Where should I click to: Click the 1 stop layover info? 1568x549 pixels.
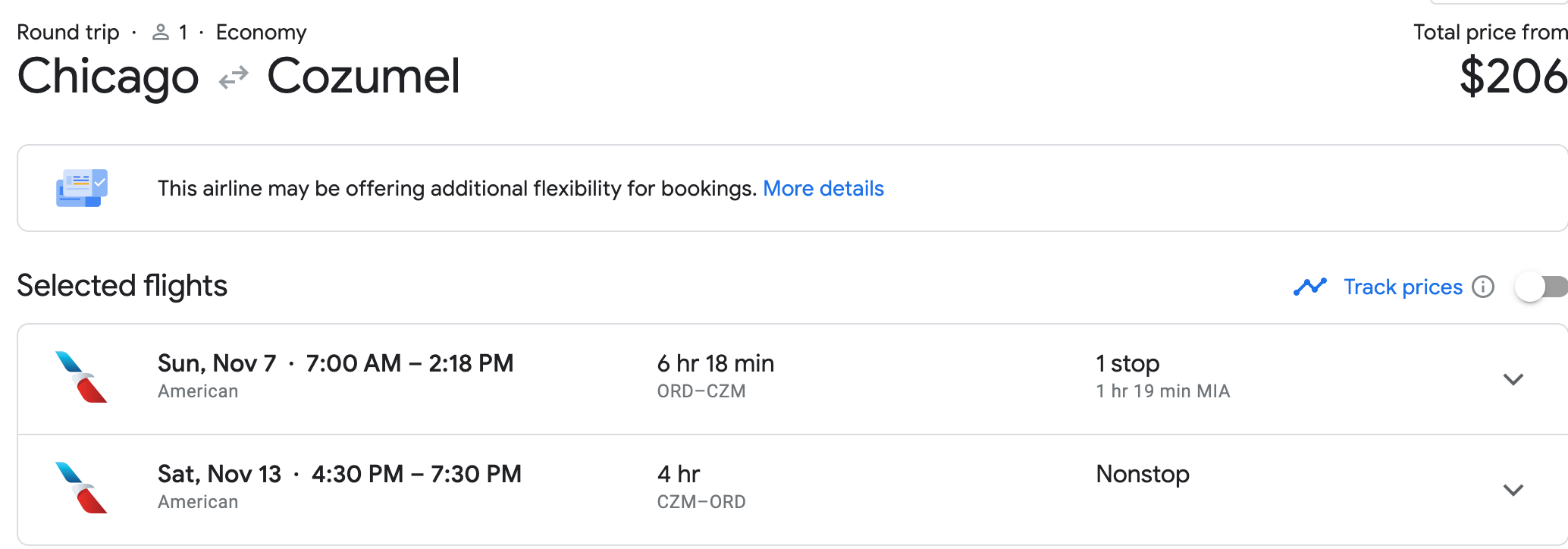(x=1127, y=364)
